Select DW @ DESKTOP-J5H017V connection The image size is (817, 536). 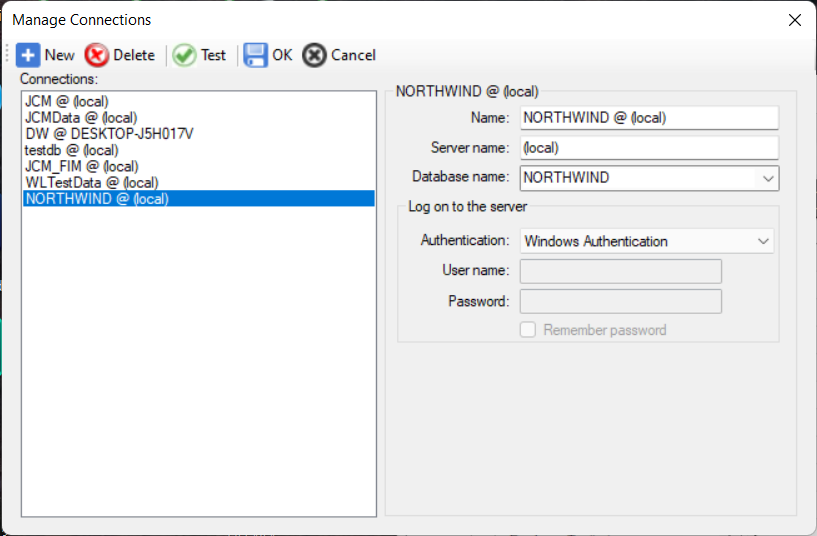pos(109,134)
